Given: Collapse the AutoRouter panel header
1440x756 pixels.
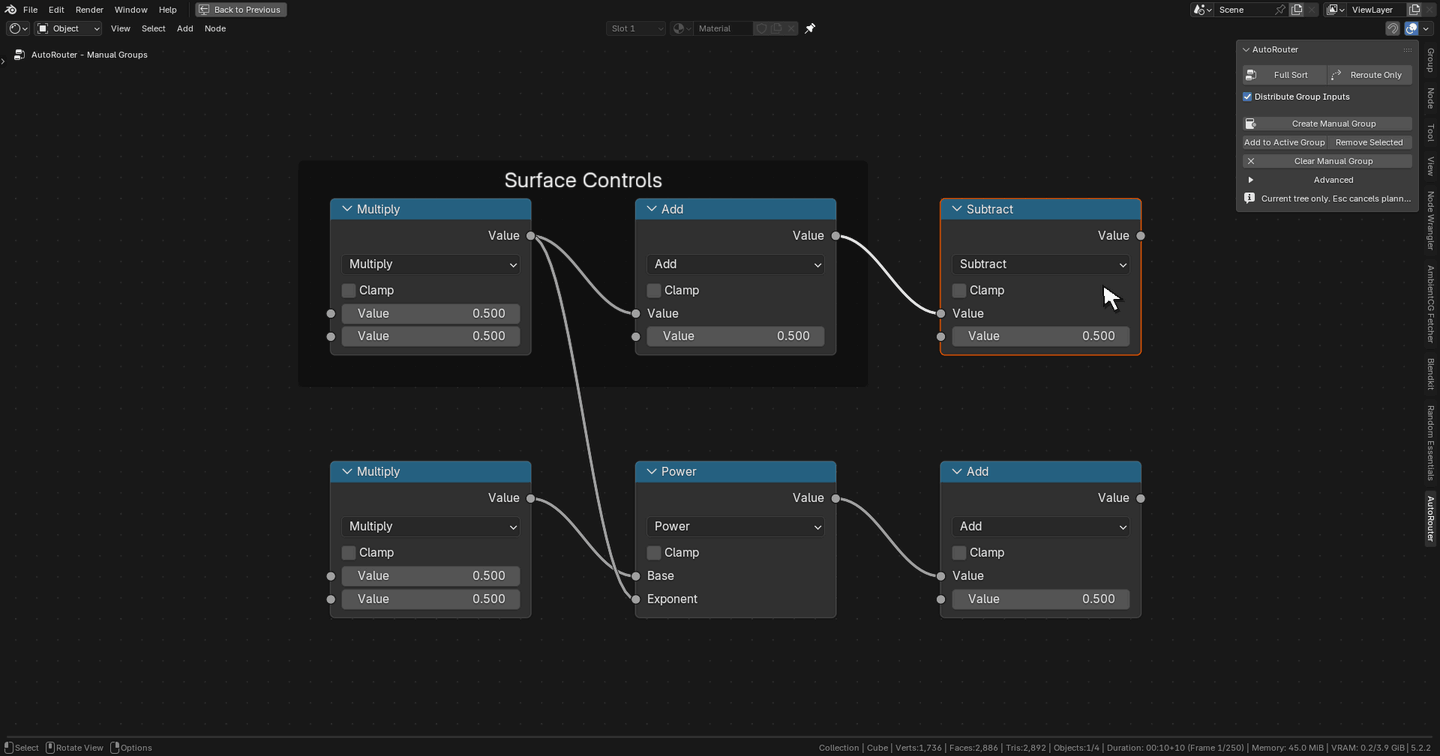Looking at the screenshot, I should point(1246,49).
